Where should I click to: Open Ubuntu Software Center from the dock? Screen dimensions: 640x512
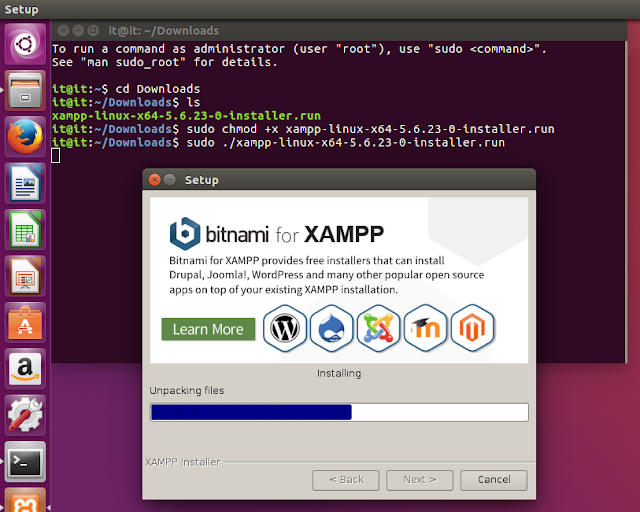pyautogui.click(x=25, y=322)
